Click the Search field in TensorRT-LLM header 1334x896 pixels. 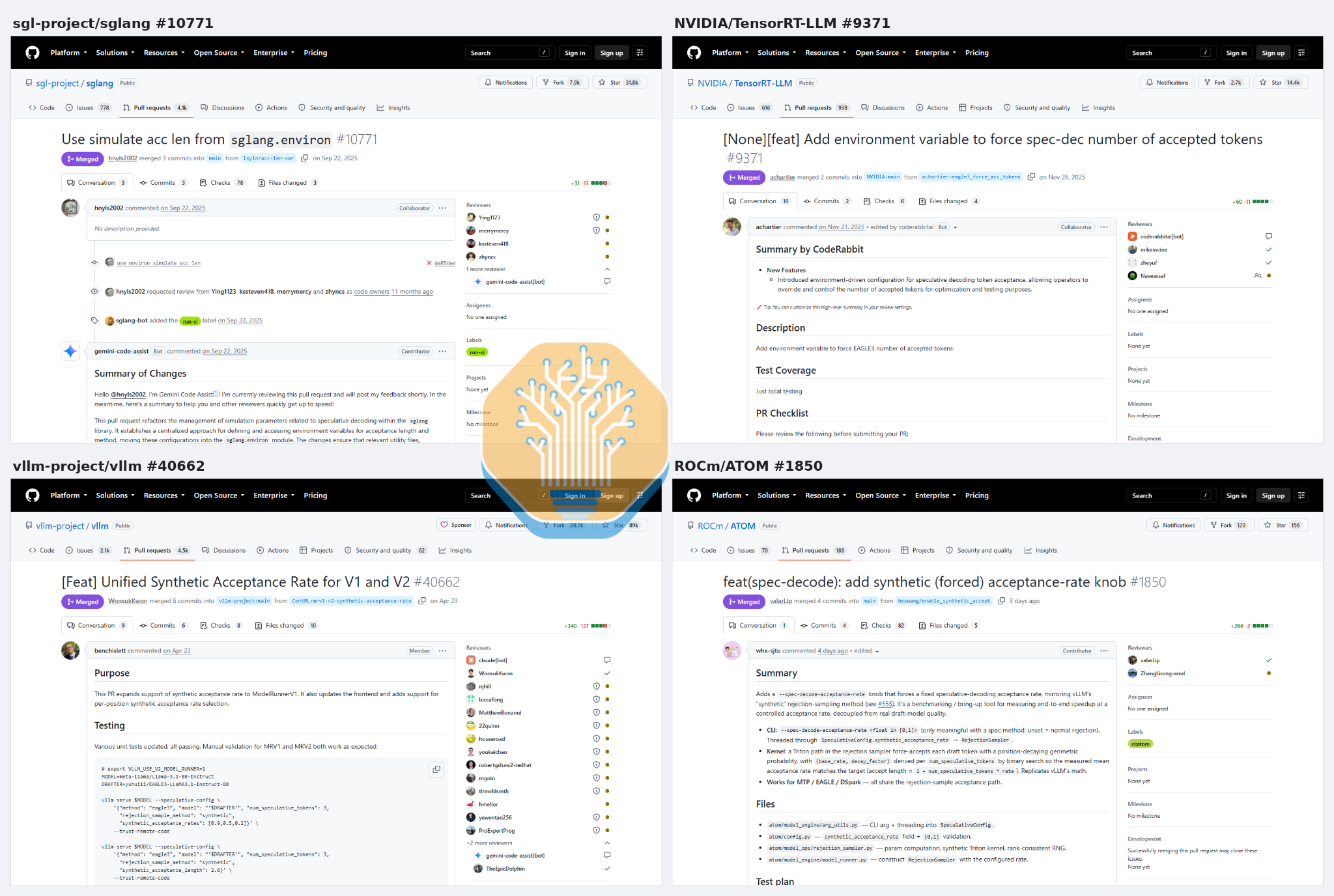pyautogui.click(x=1171, y=53)
